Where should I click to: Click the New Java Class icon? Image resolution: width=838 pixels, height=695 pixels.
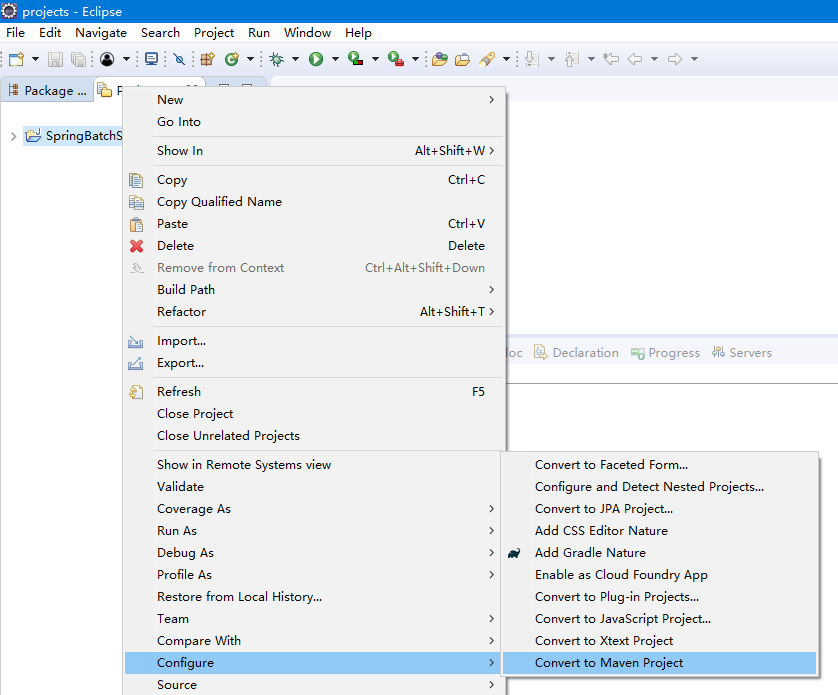click(231, 59)
